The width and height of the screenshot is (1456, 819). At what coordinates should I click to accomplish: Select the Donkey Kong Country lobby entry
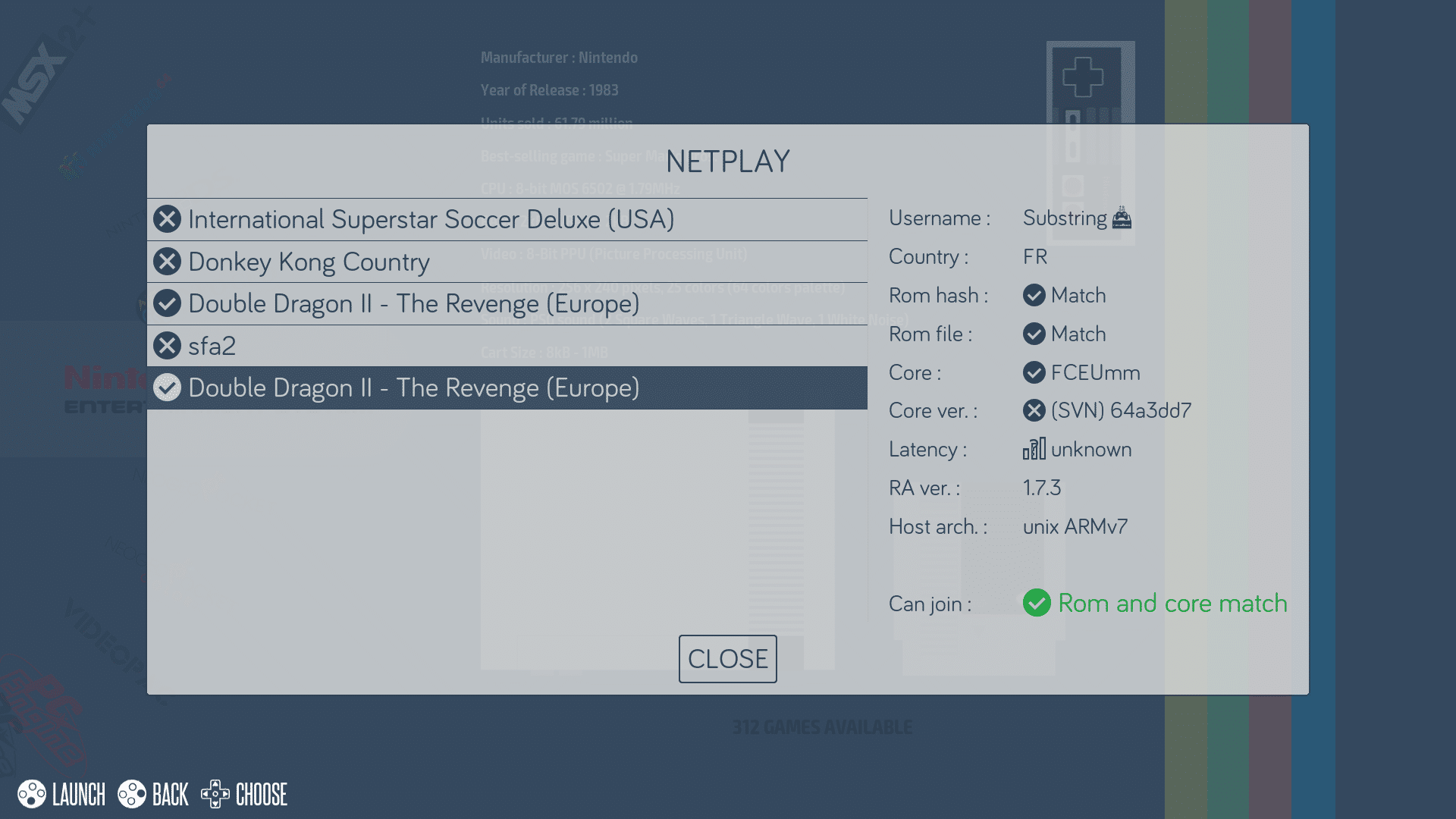(x=309, y=262)
